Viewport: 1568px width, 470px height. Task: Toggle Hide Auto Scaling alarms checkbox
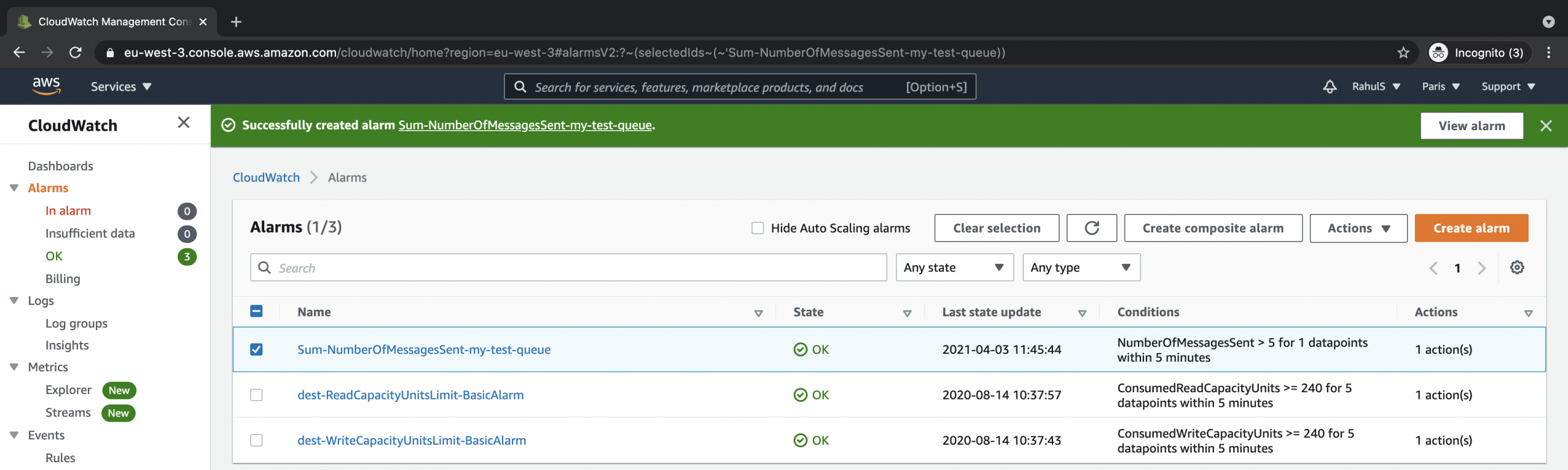[757, 228]
